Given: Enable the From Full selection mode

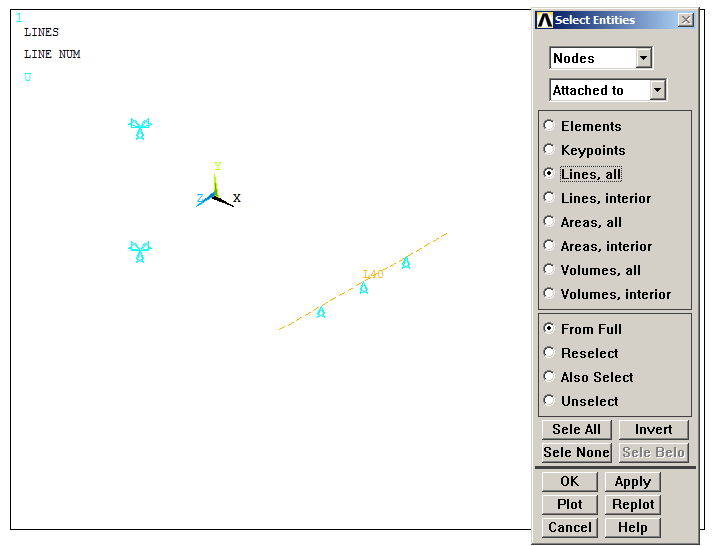Looking at the screenshot, I should (x=549, y=328).
